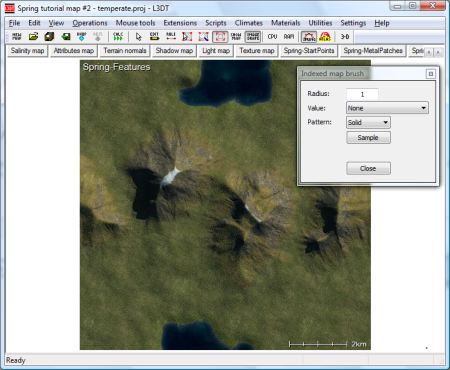Image resolution: width=450 pixels, height=370 pixels.
Task: Click the BMP export icon with cyan diamond
Action: click(x=82, y=36)
